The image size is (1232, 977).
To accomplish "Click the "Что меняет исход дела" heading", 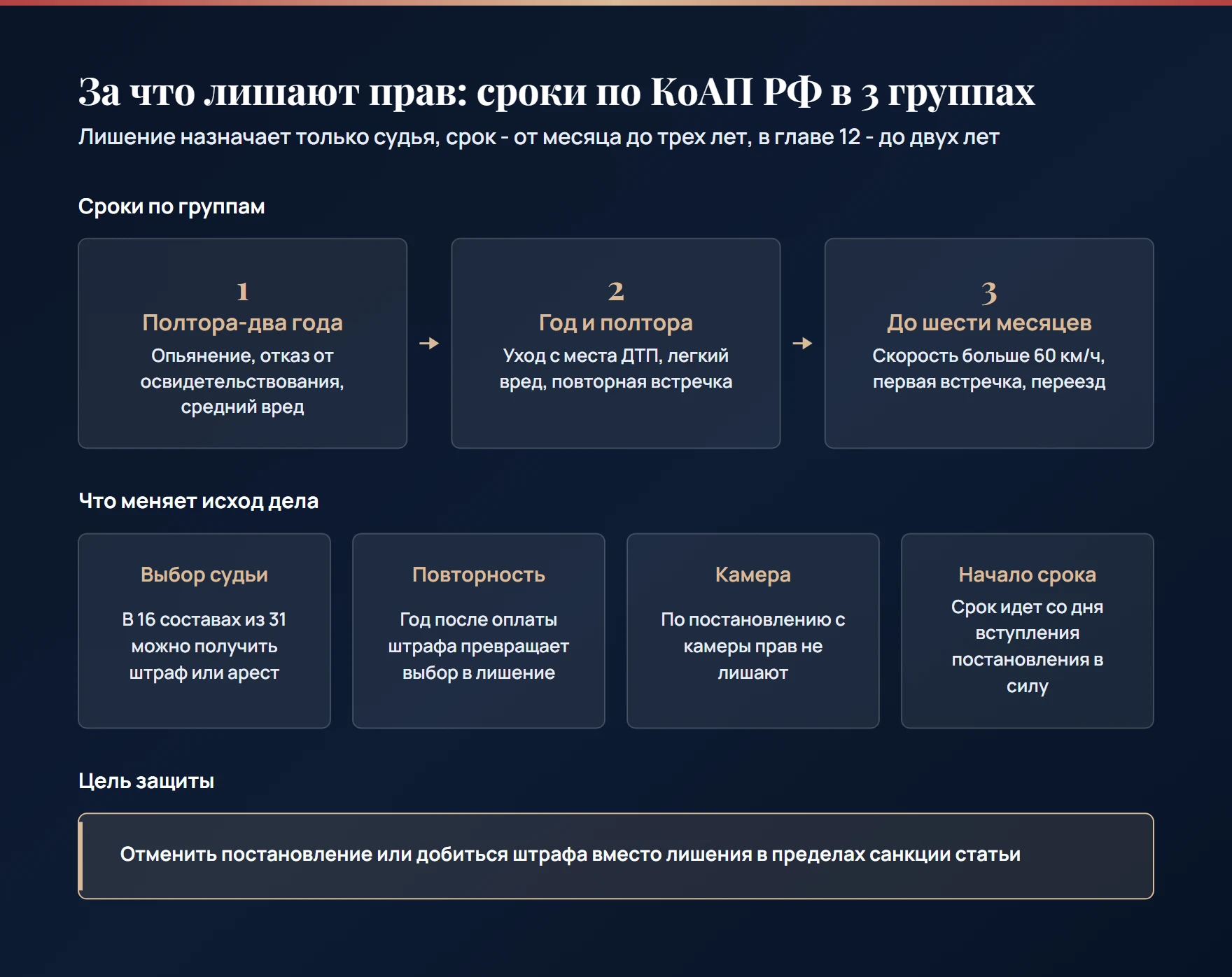I will tap(199, 501).
